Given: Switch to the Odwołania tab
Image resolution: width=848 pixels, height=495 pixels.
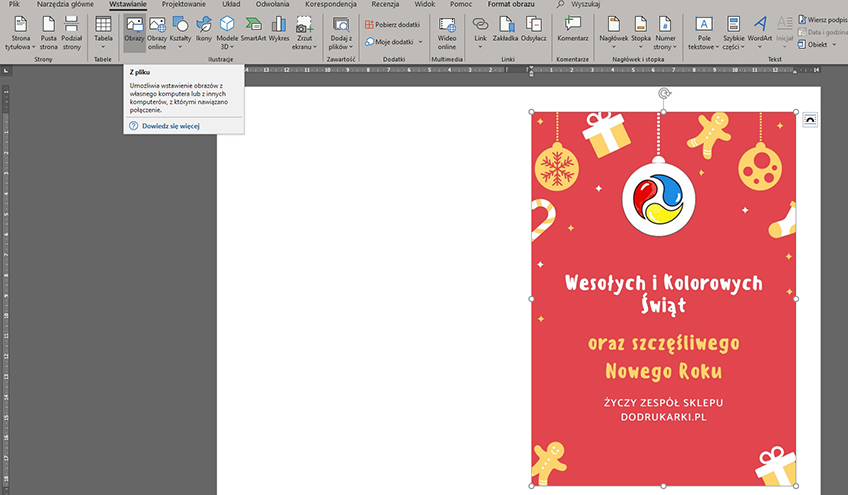Looking at the screenshot, I should (273, 4).
